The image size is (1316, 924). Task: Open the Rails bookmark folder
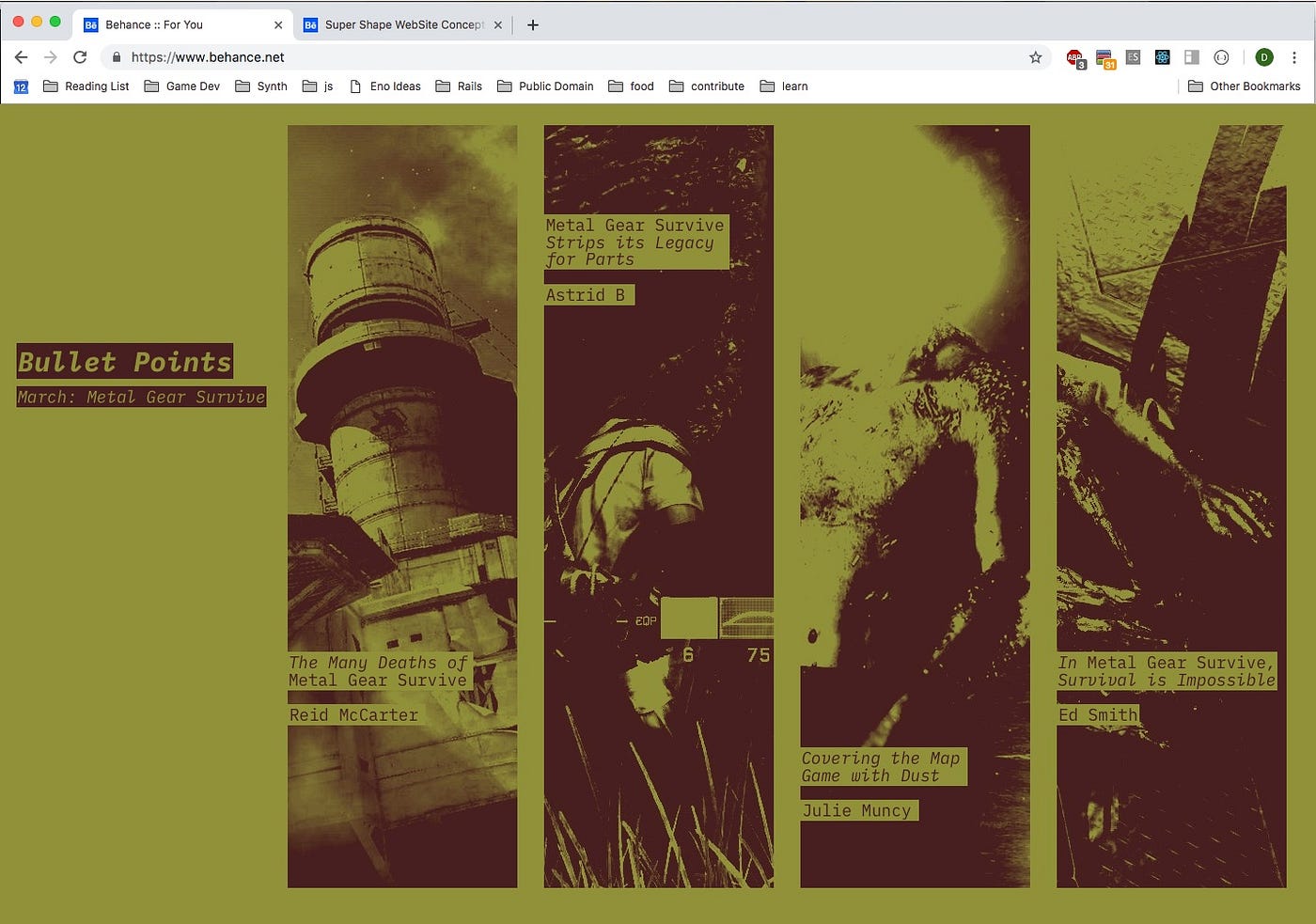(459, 86)
